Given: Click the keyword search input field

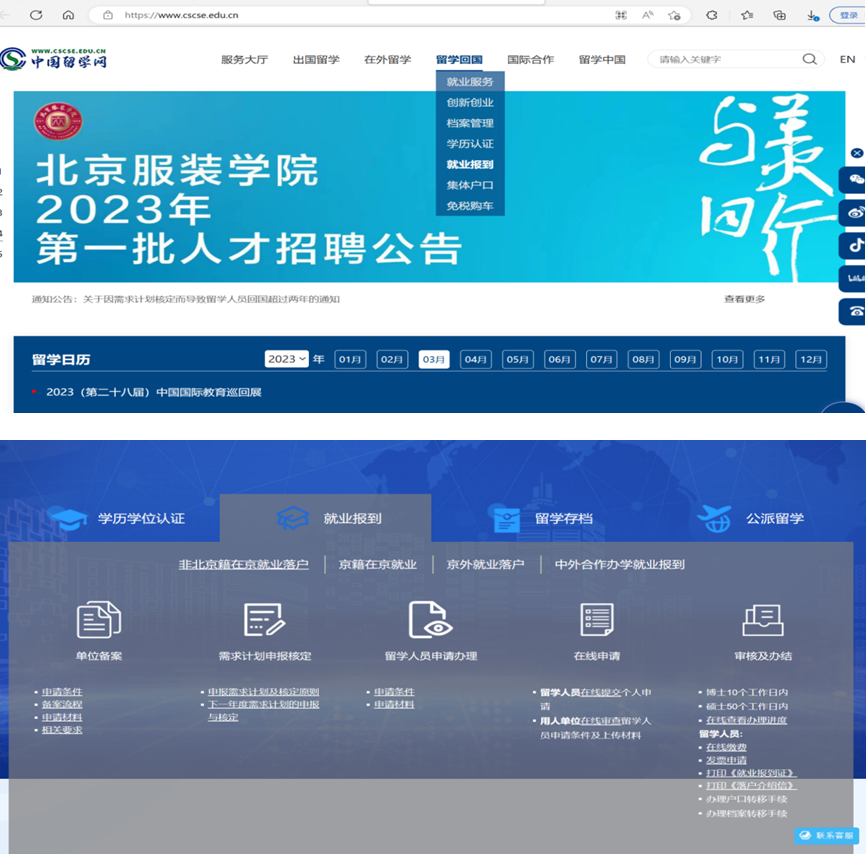Looking at the screenshot, I should pos(725,60).
